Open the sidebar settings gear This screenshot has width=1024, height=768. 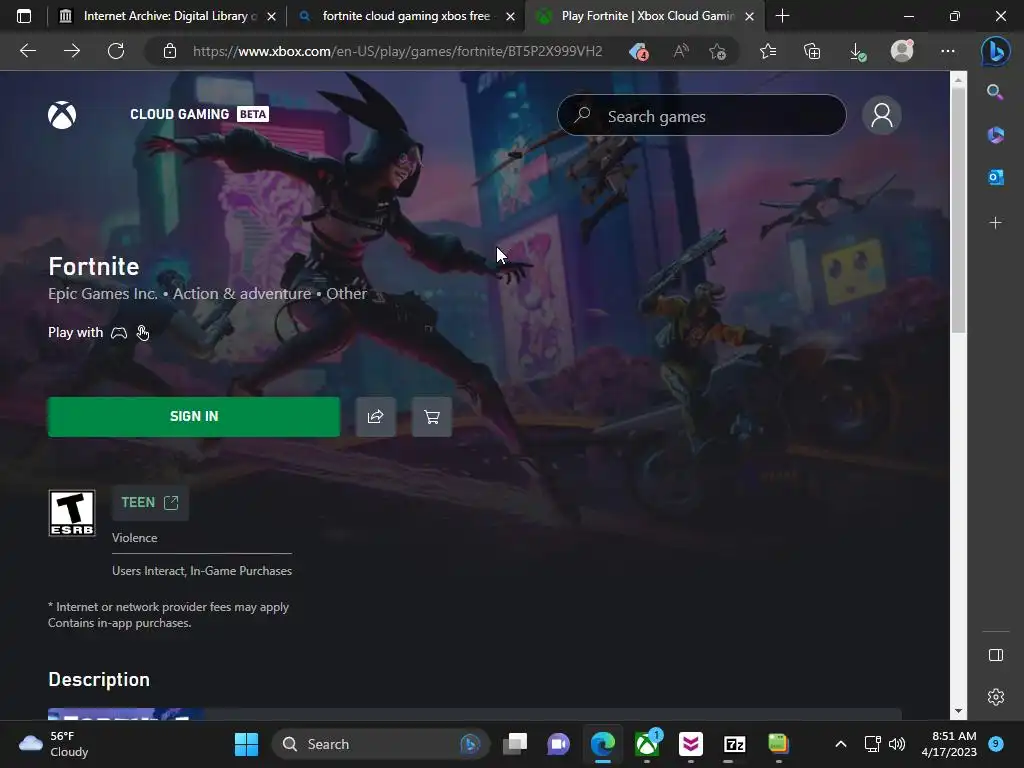(996, 697)
